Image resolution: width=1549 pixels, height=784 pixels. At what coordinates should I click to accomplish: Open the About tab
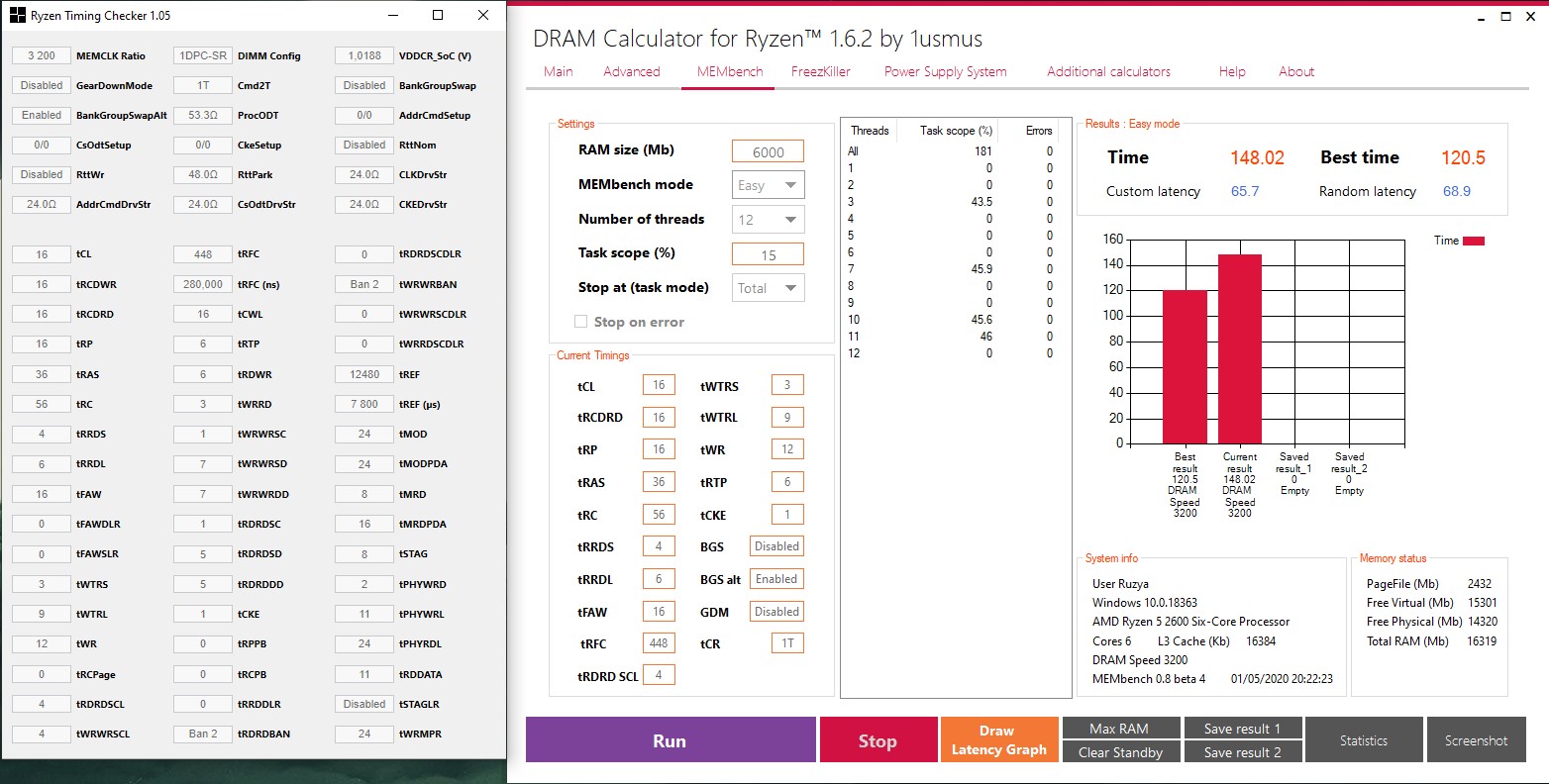pyautogui.click(x=1296, y=71)
